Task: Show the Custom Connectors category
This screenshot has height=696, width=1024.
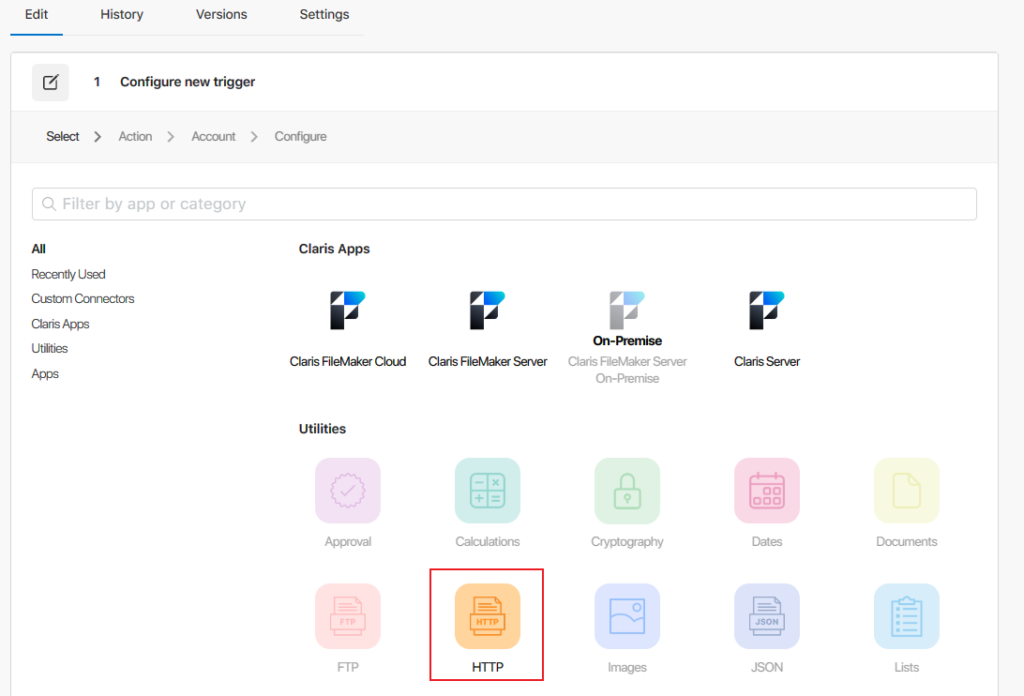Action: coord(83,299)
